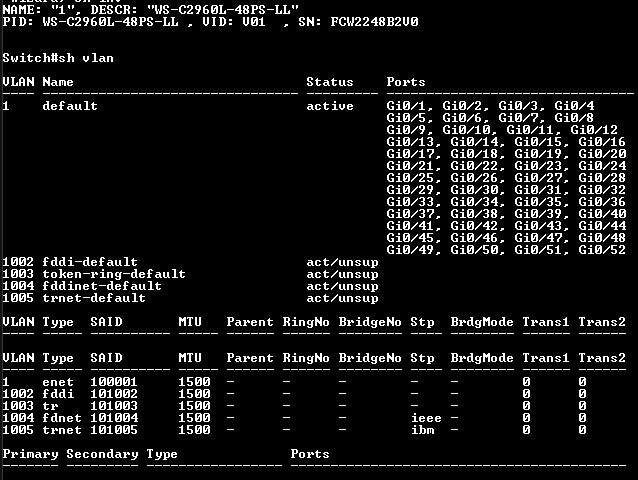
Task: Click MTU 1500 in the enet row
Action: point(194,382)
